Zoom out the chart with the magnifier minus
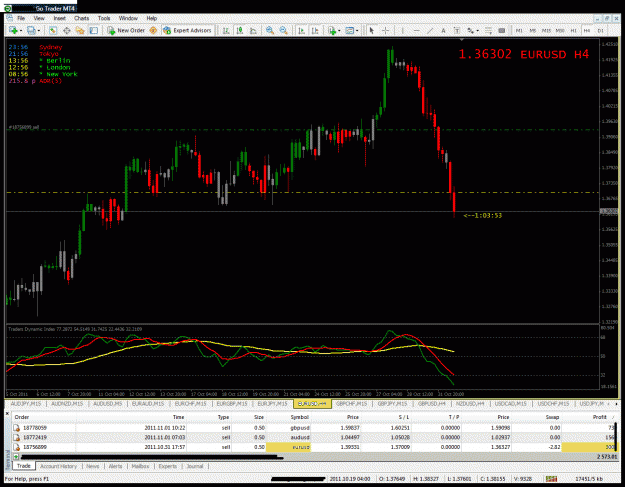 point(283,30)
